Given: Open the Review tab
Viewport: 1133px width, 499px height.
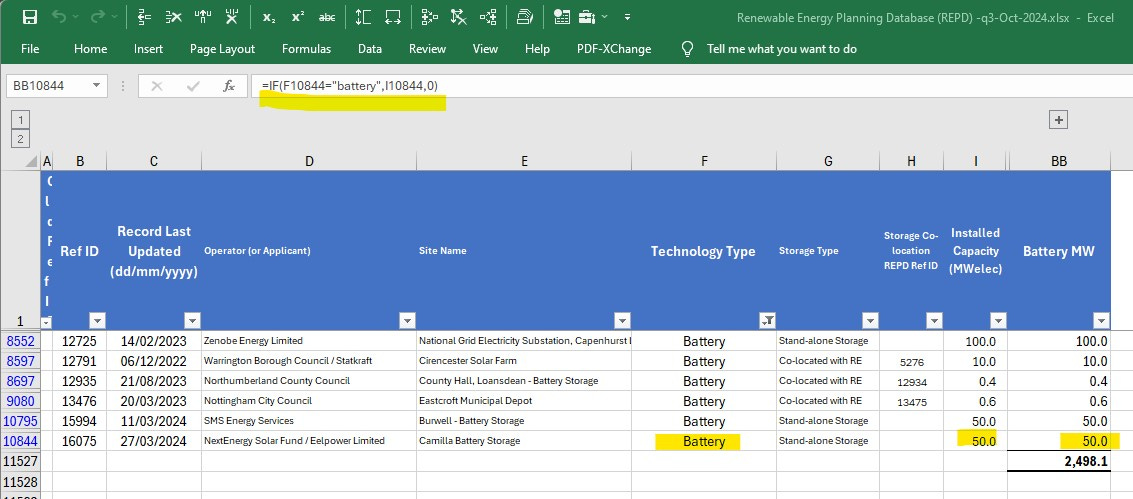Looking at the screenshot, I should [427, 48].
